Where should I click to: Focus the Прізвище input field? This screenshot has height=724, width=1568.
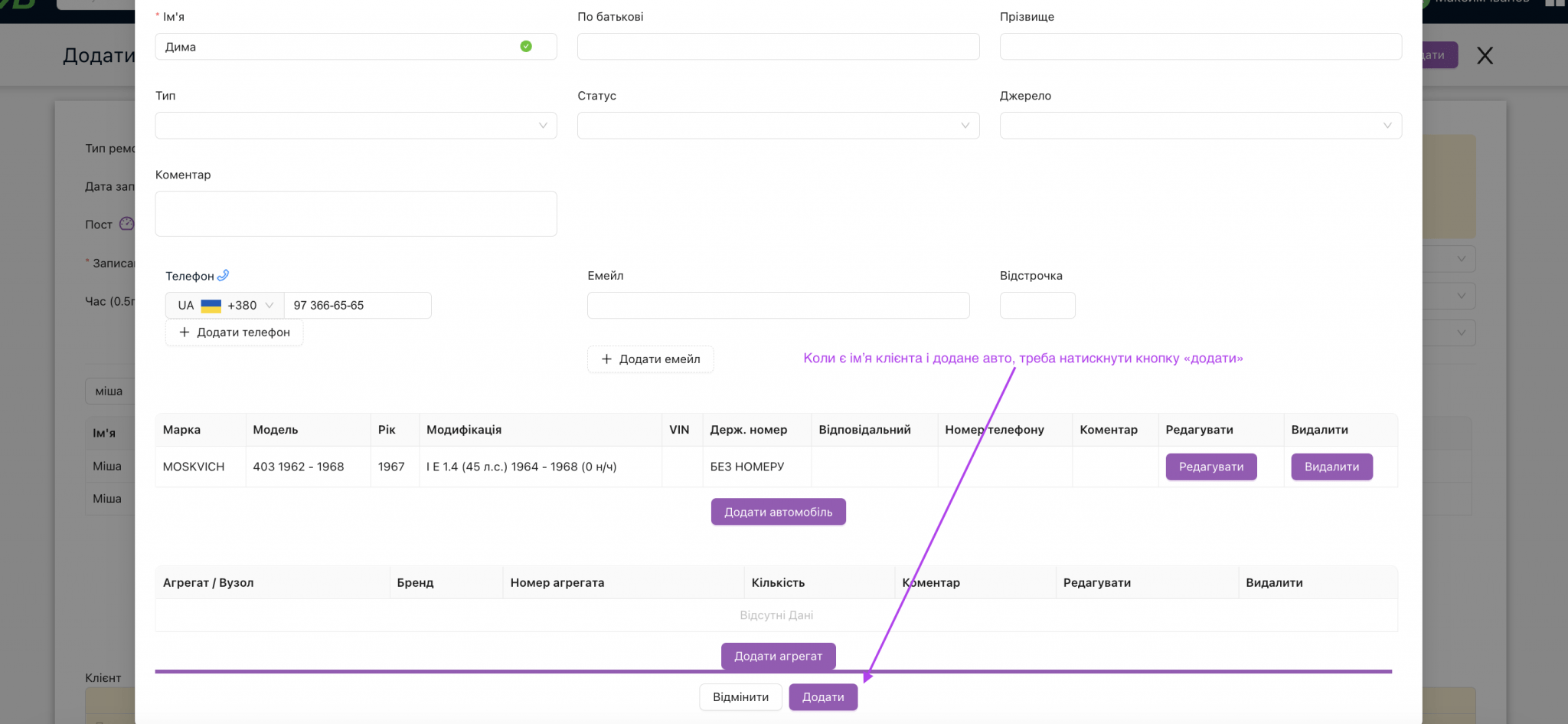click(x=1200, y=47)
